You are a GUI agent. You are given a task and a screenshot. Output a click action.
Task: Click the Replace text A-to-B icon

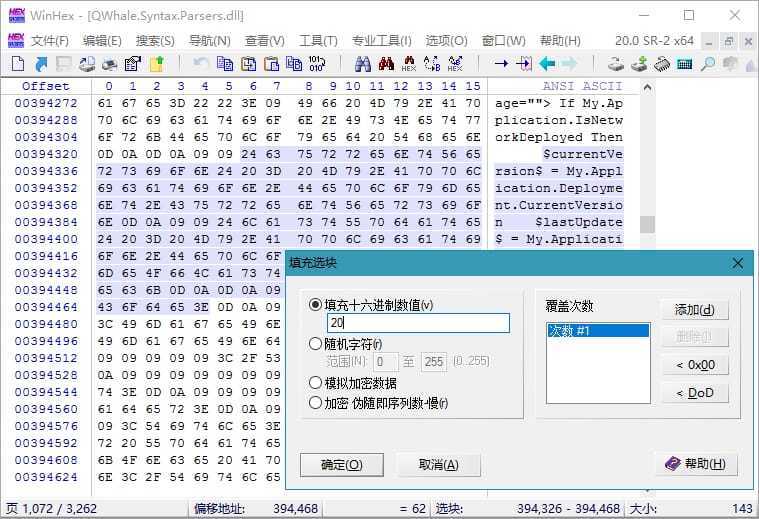click(x=432, y=63)
